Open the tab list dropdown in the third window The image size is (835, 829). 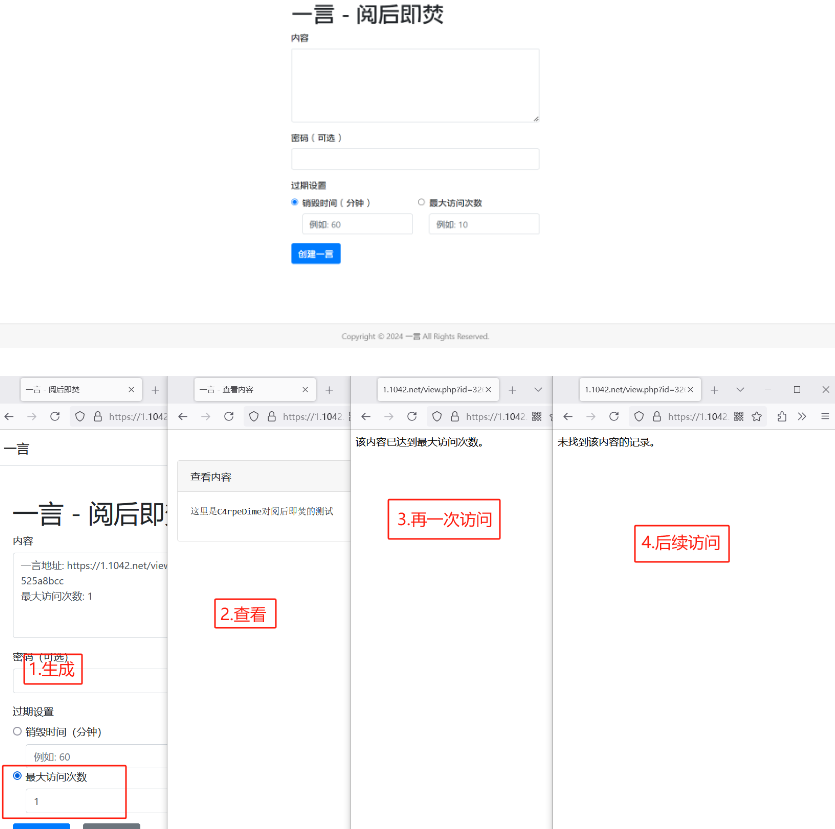(x=537, y=390)
